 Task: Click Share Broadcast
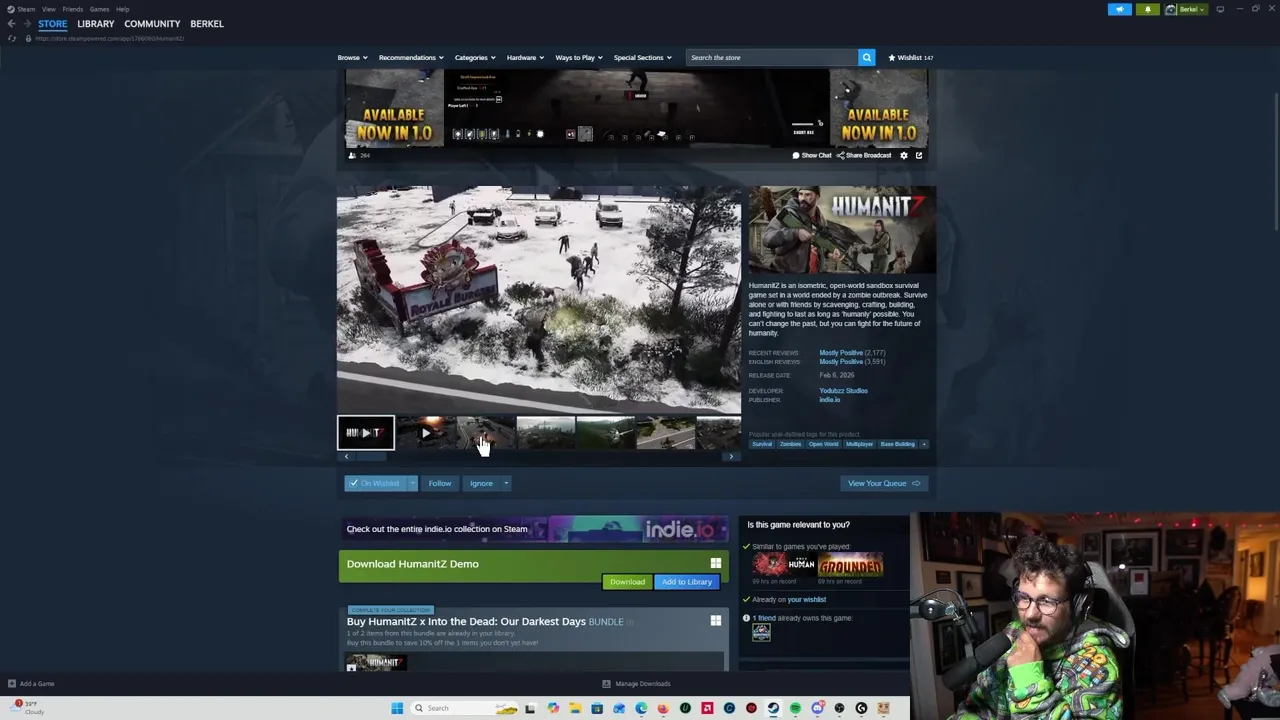[864, 155]
